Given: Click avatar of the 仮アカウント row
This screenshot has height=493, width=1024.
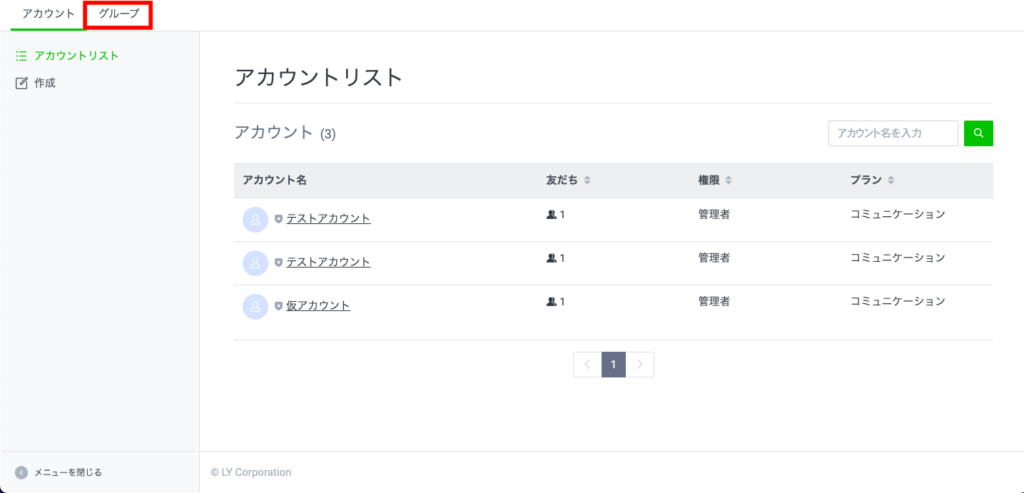Looking at the screenshot, I should tap(255, 306).
